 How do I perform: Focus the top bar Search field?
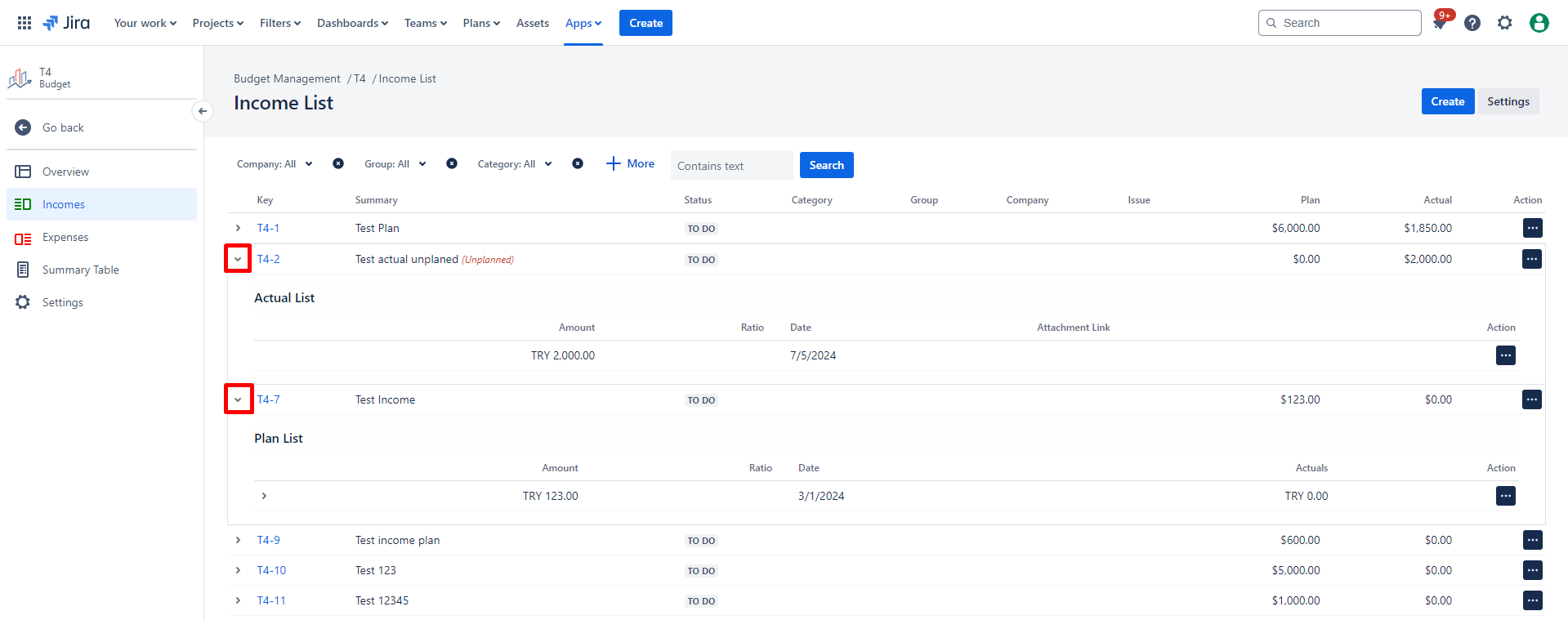tap(1340, 23)
